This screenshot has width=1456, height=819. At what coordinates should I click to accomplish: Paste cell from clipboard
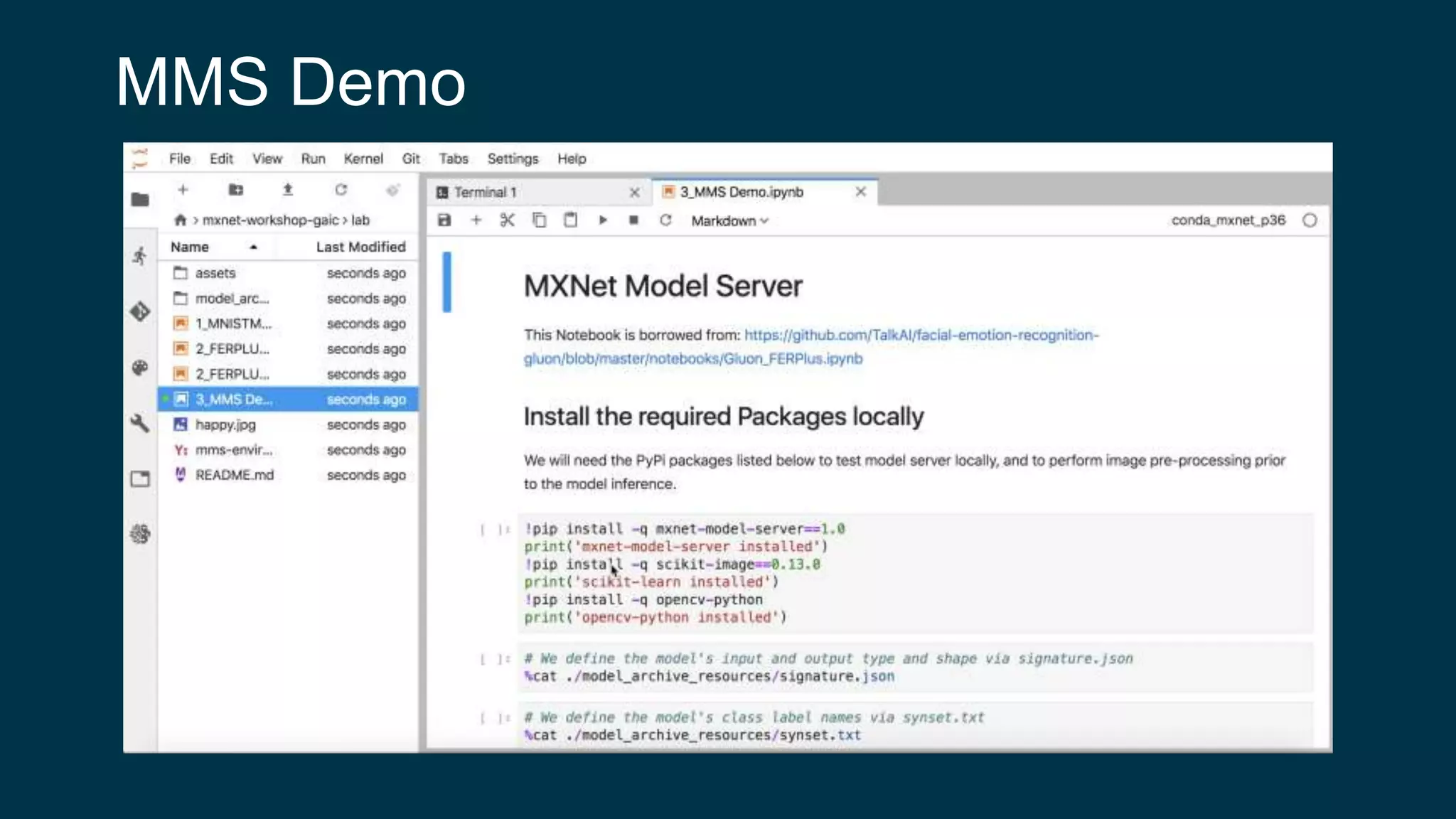[570, 220]
